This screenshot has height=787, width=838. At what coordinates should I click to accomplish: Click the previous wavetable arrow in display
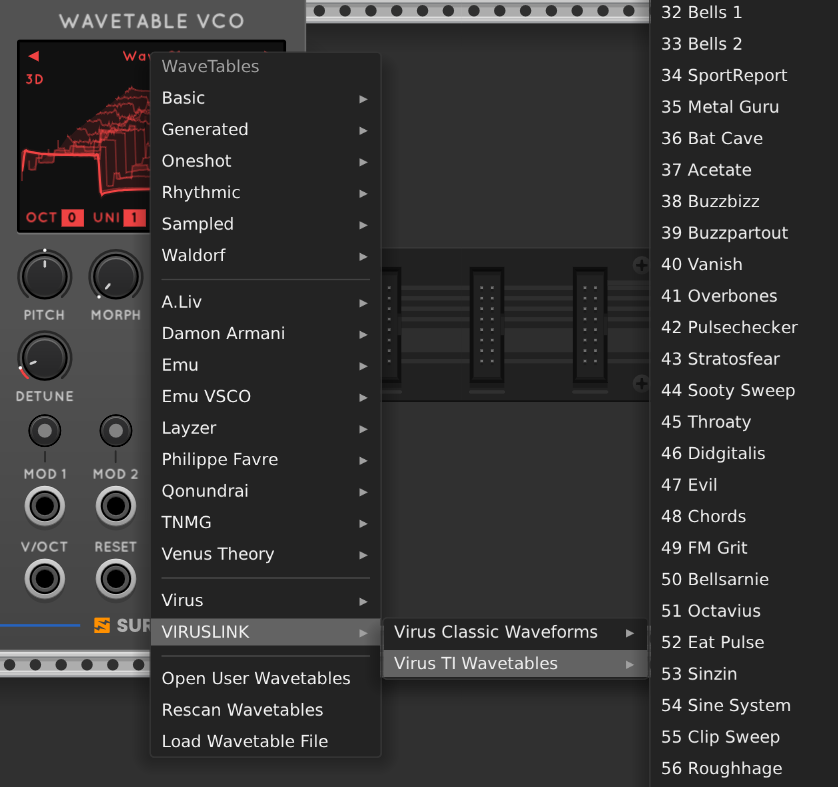33,56
